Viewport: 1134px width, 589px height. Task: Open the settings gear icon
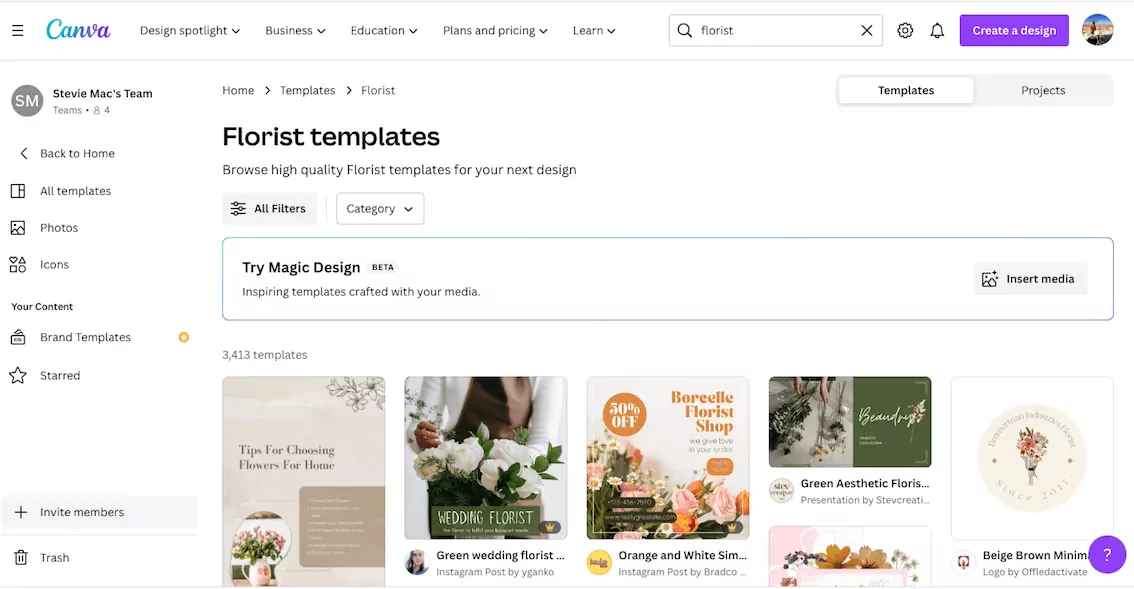(905, 31)
